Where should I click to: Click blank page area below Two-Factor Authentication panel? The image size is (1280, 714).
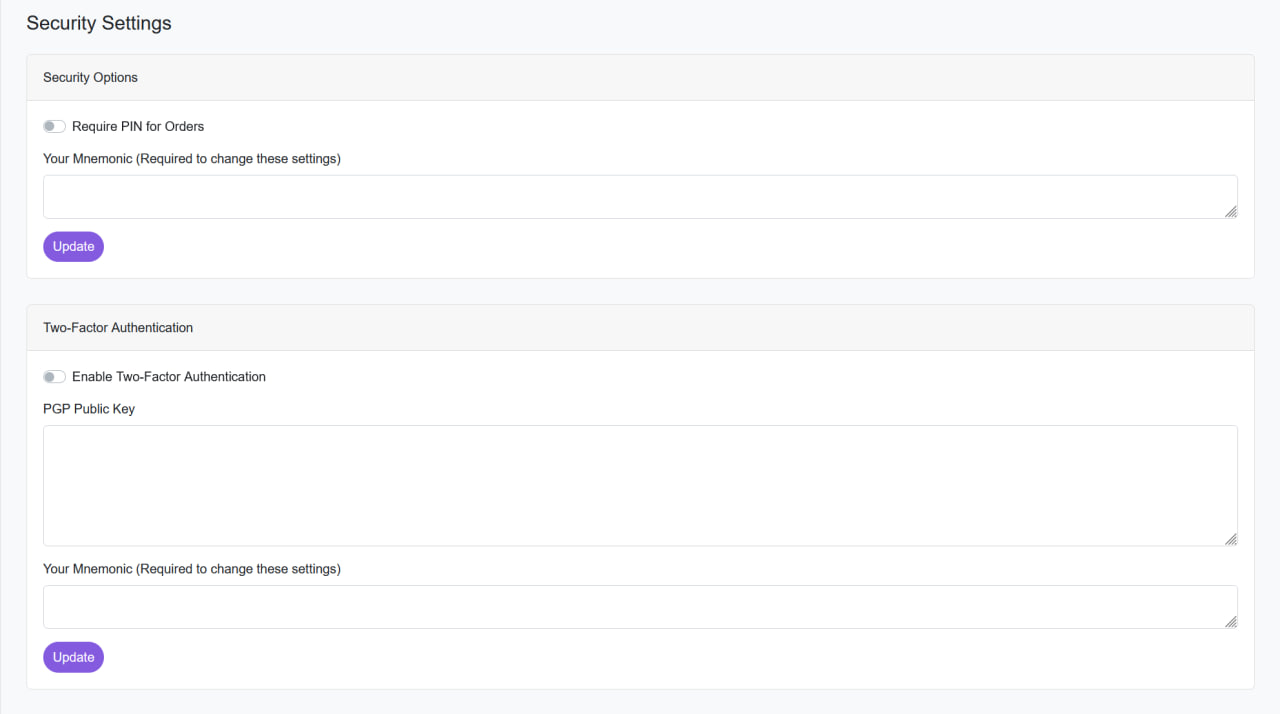click(640, 702)
